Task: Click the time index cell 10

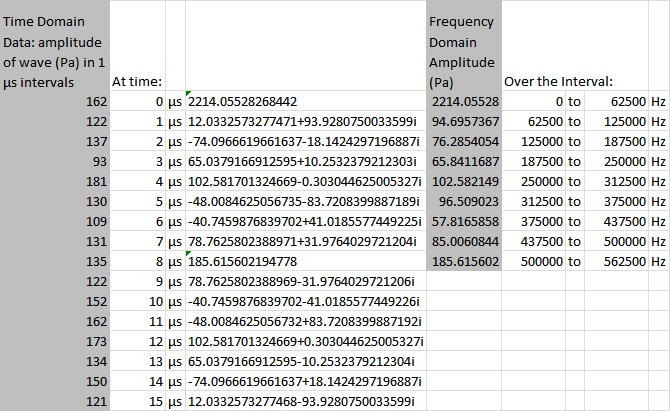Action: click(x=138, y=302)
